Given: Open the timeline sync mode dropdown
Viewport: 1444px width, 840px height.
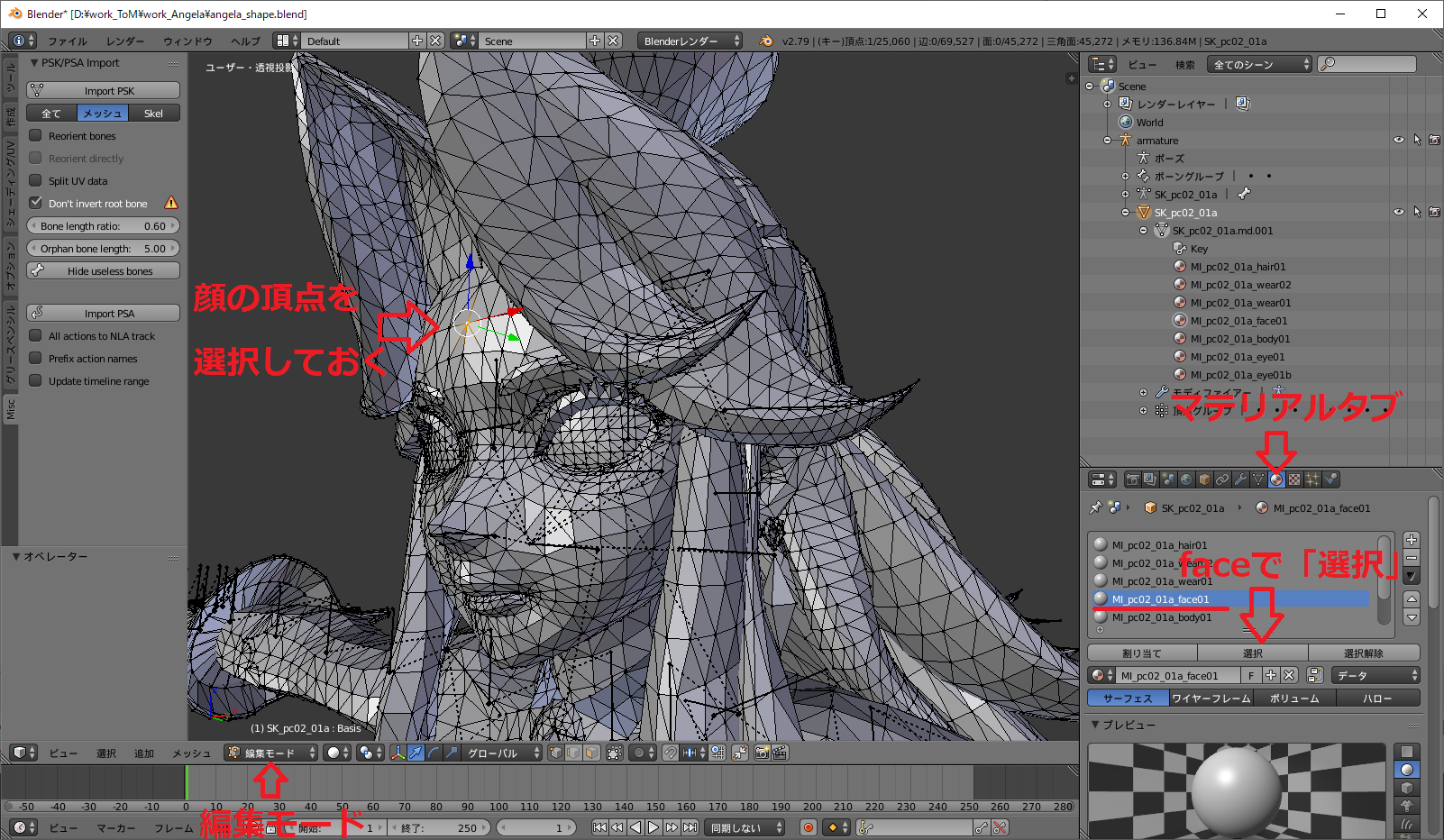Looking at the screenshot, I should (745, 827).
